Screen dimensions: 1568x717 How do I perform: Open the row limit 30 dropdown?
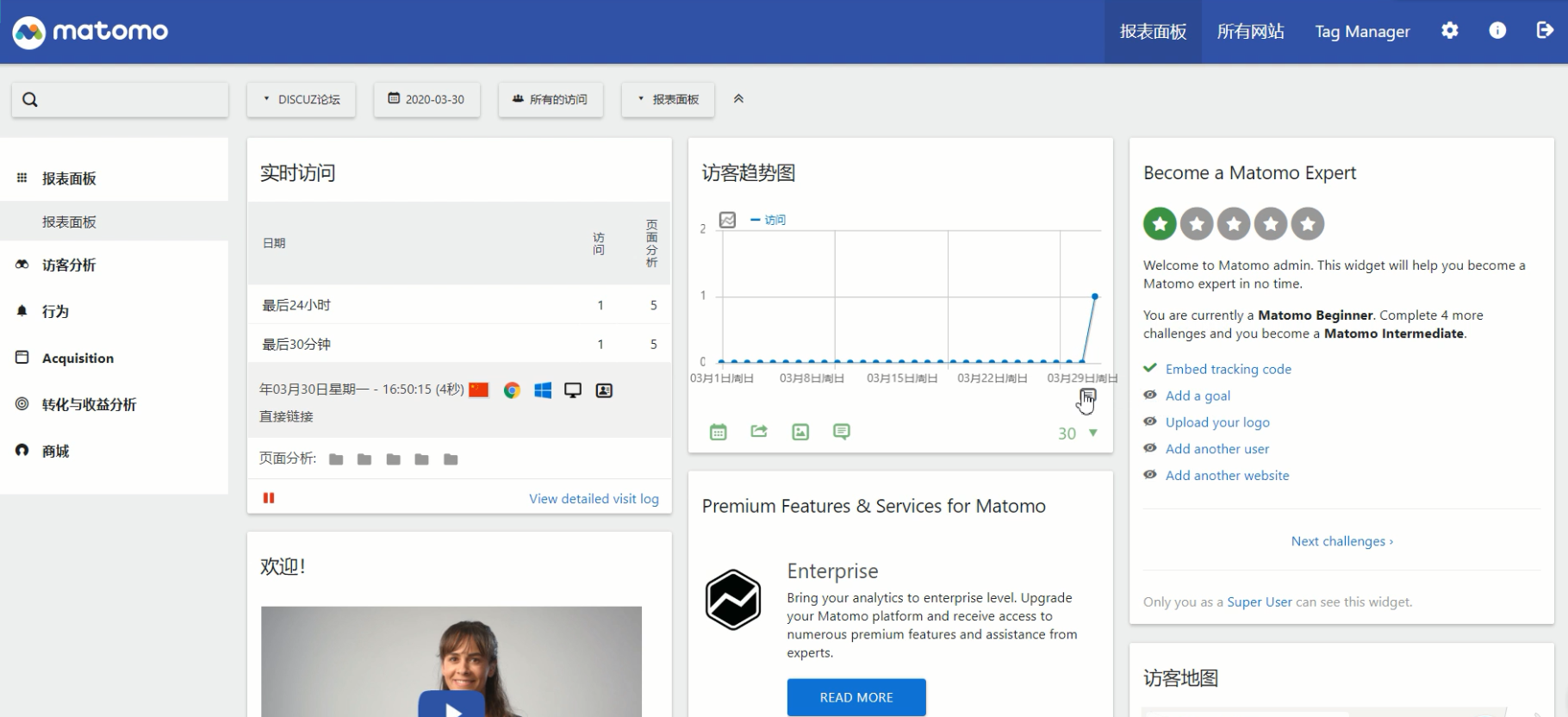coord(1078,433)
